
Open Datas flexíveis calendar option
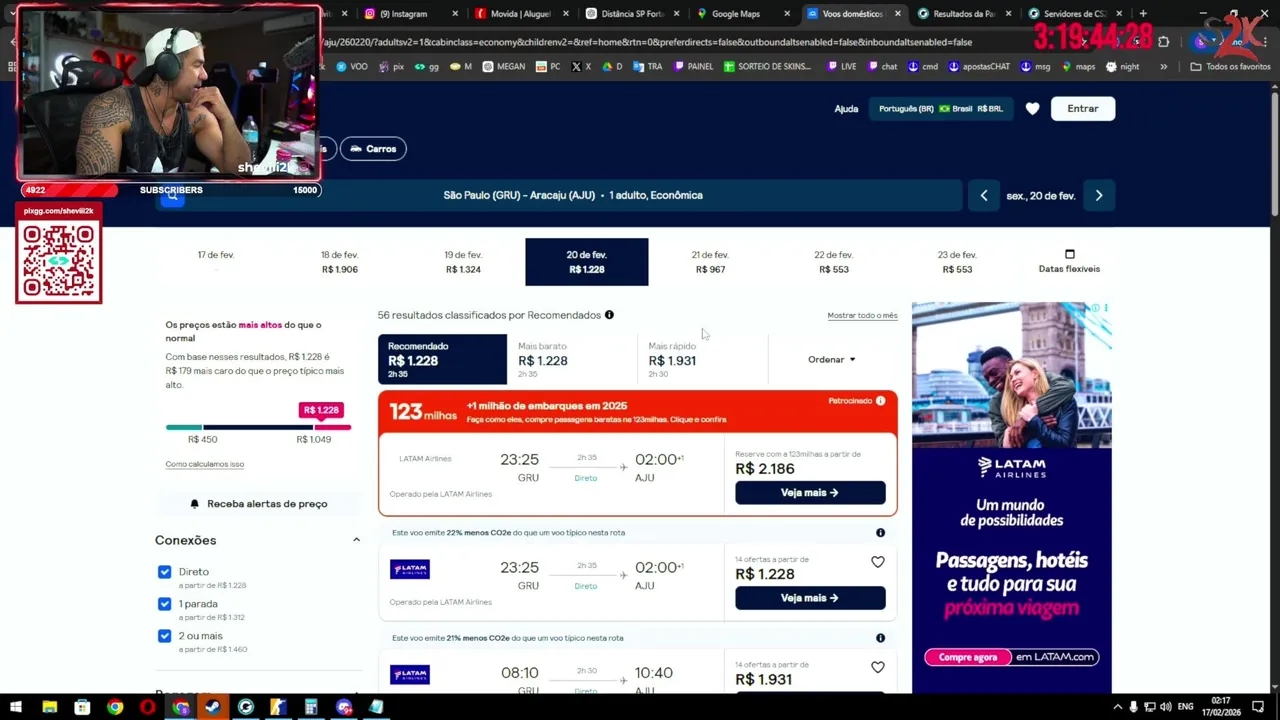click(1069, 262)
